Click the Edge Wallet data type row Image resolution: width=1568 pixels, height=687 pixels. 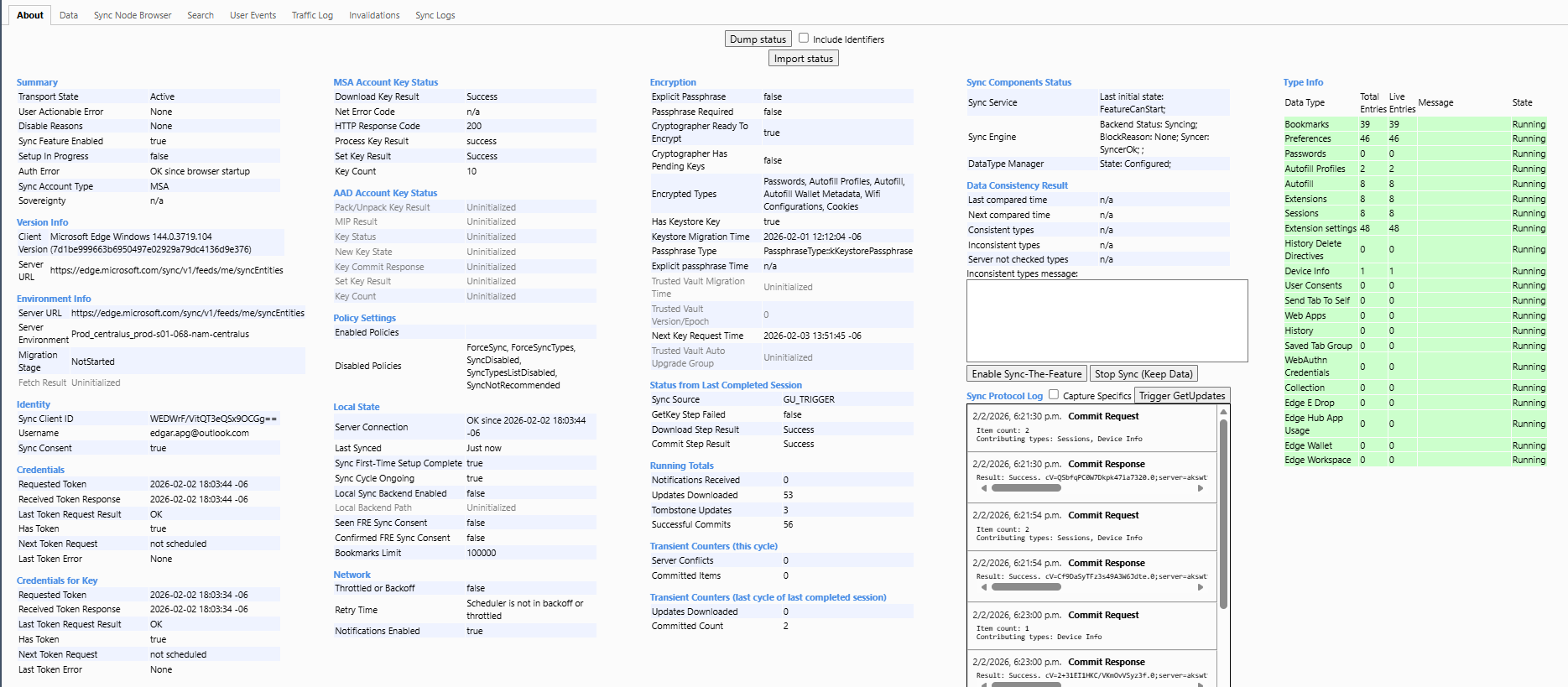(x=1414, y=445)
